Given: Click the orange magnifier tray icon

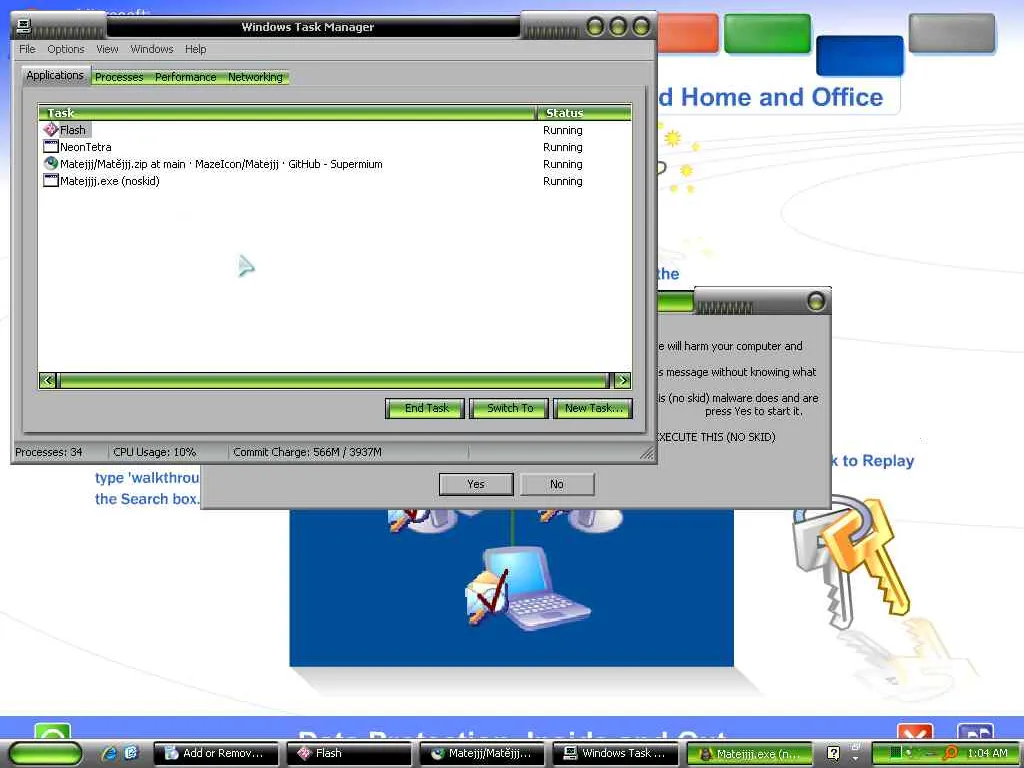Looking at the screenshot, I should (x=950, y=753).
